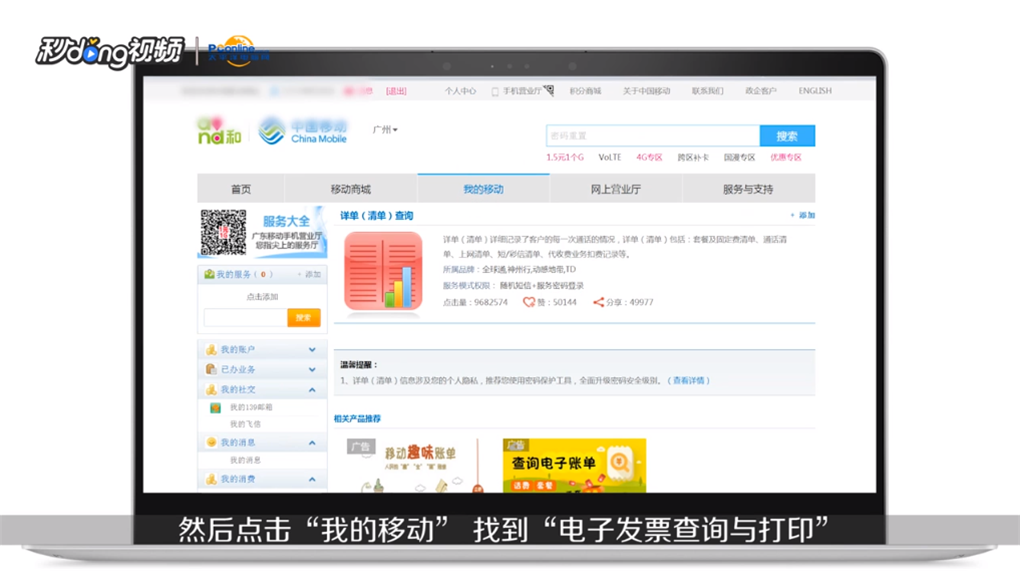Click the 我的消息 smiley icon
Viewport: 1020px width, 571px height.
pyautogui.click(x=211, y=442)
